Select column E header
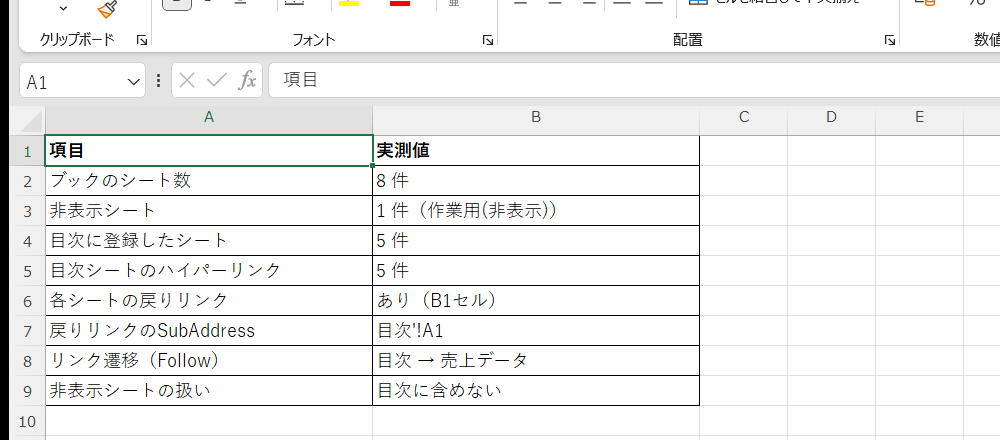The height and width of the screenshot is (440, 1000). [x=919, y=117]
